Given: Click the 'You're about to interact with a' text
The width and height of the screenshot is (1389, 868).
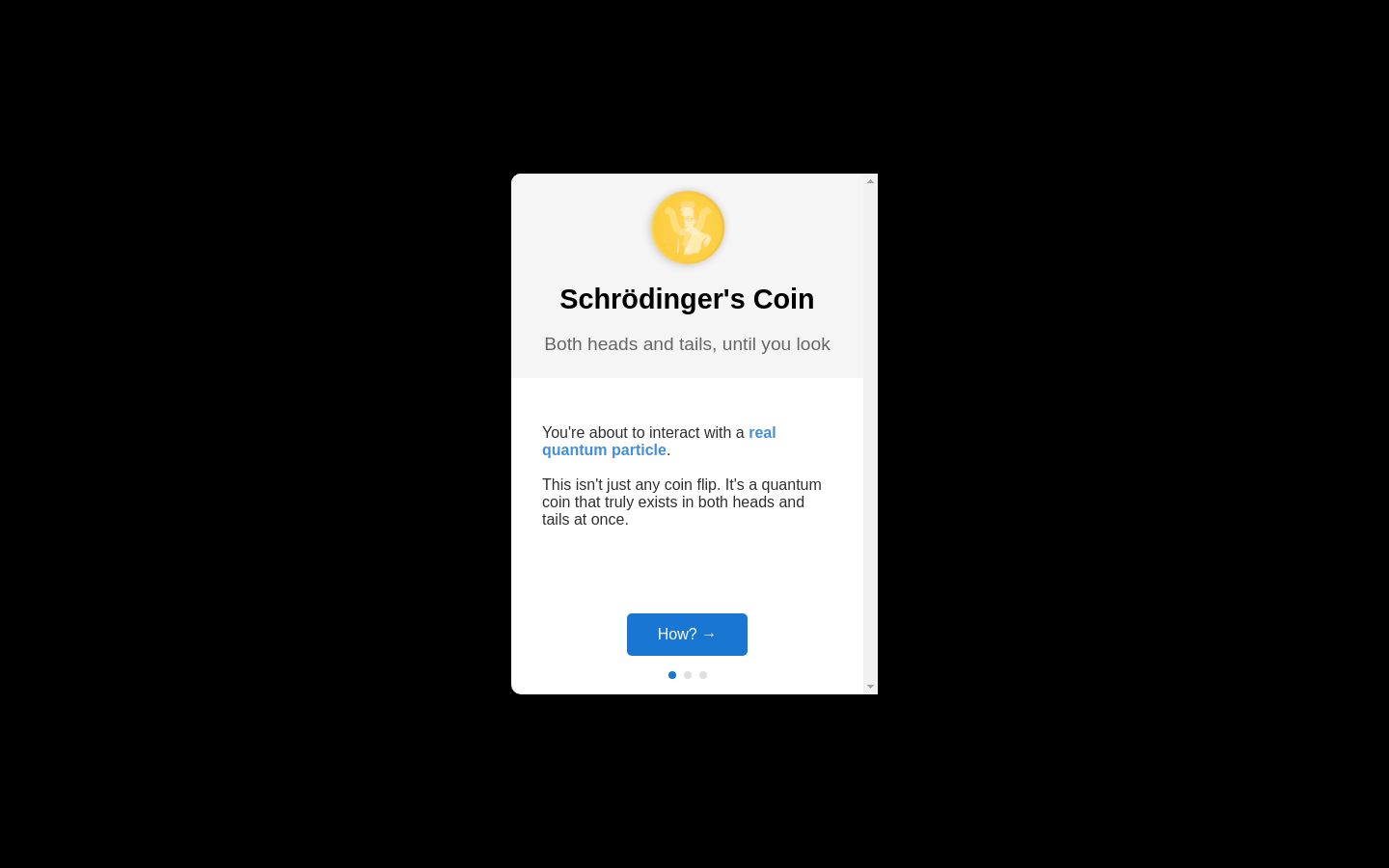Looking at the screenshot, I should tap(643, 433).
